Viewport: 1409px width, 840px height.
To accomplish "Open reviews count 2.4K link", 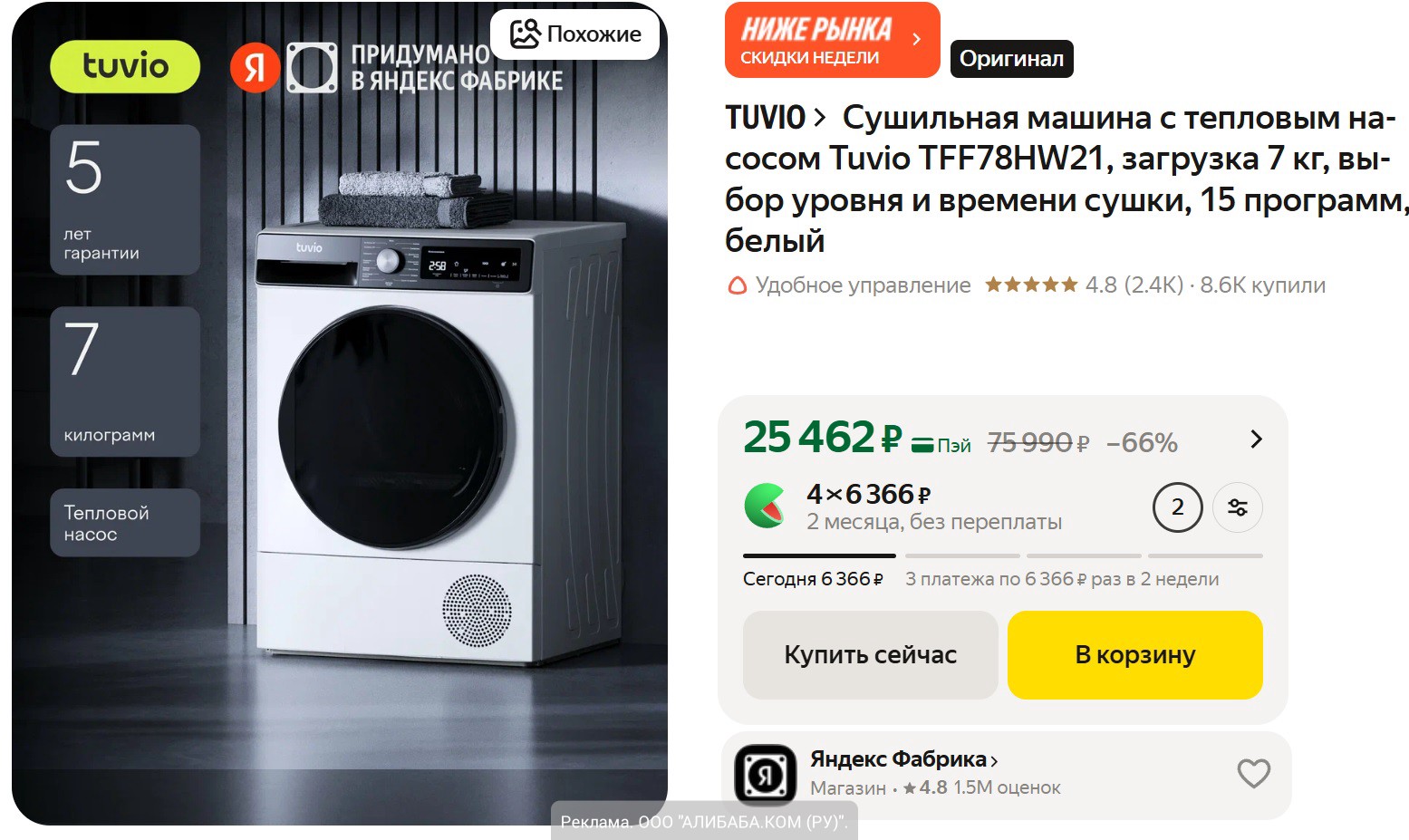I will point(1153,285).
